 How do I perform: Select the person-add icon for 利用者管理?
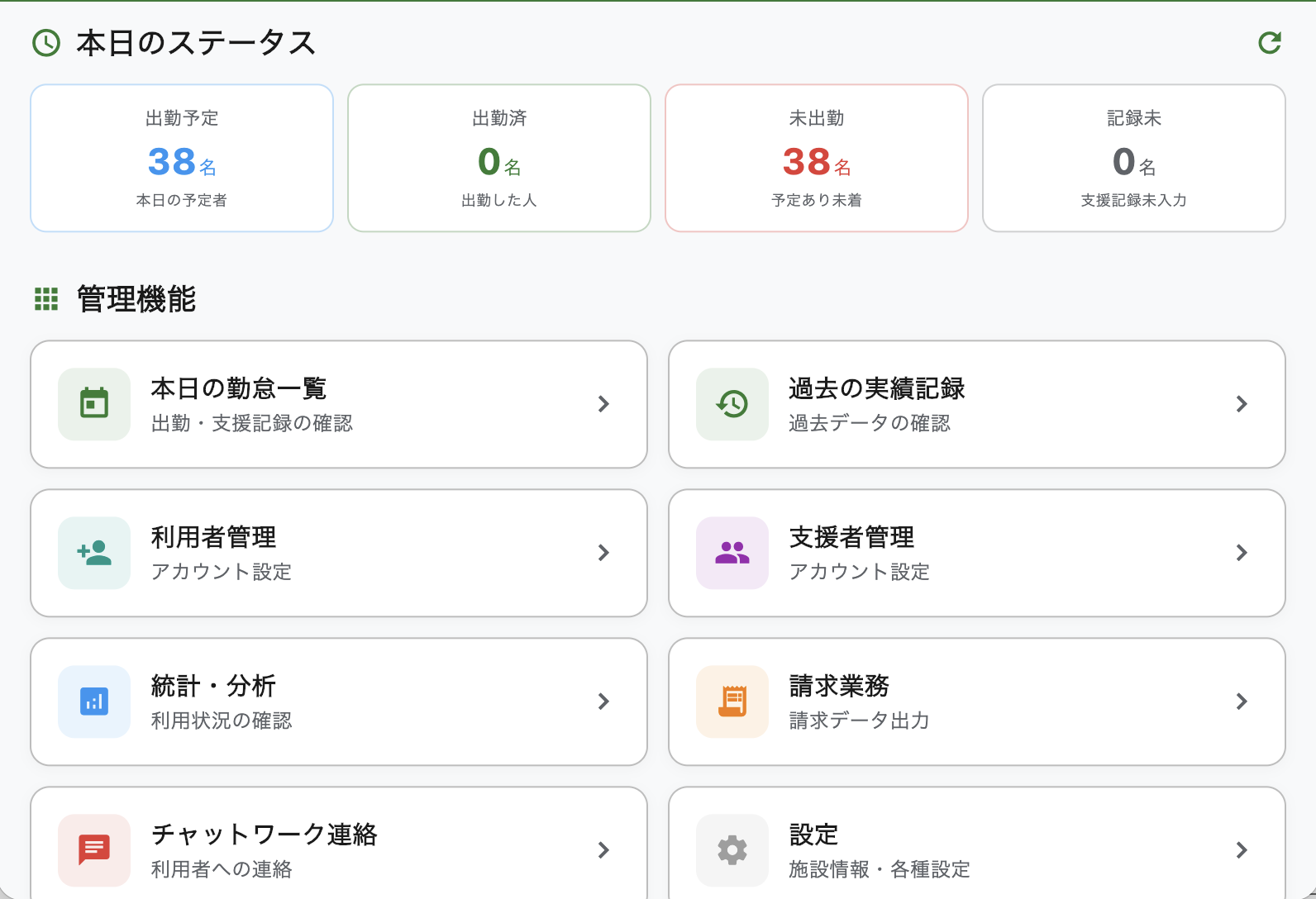coord(93,553)
